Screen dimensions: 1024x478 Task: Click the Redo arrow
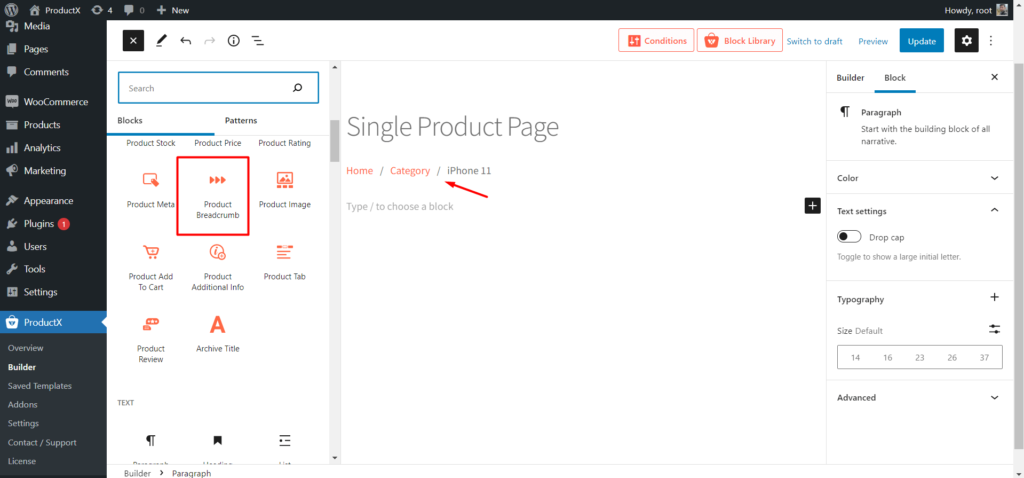click(x=210, y=40)
